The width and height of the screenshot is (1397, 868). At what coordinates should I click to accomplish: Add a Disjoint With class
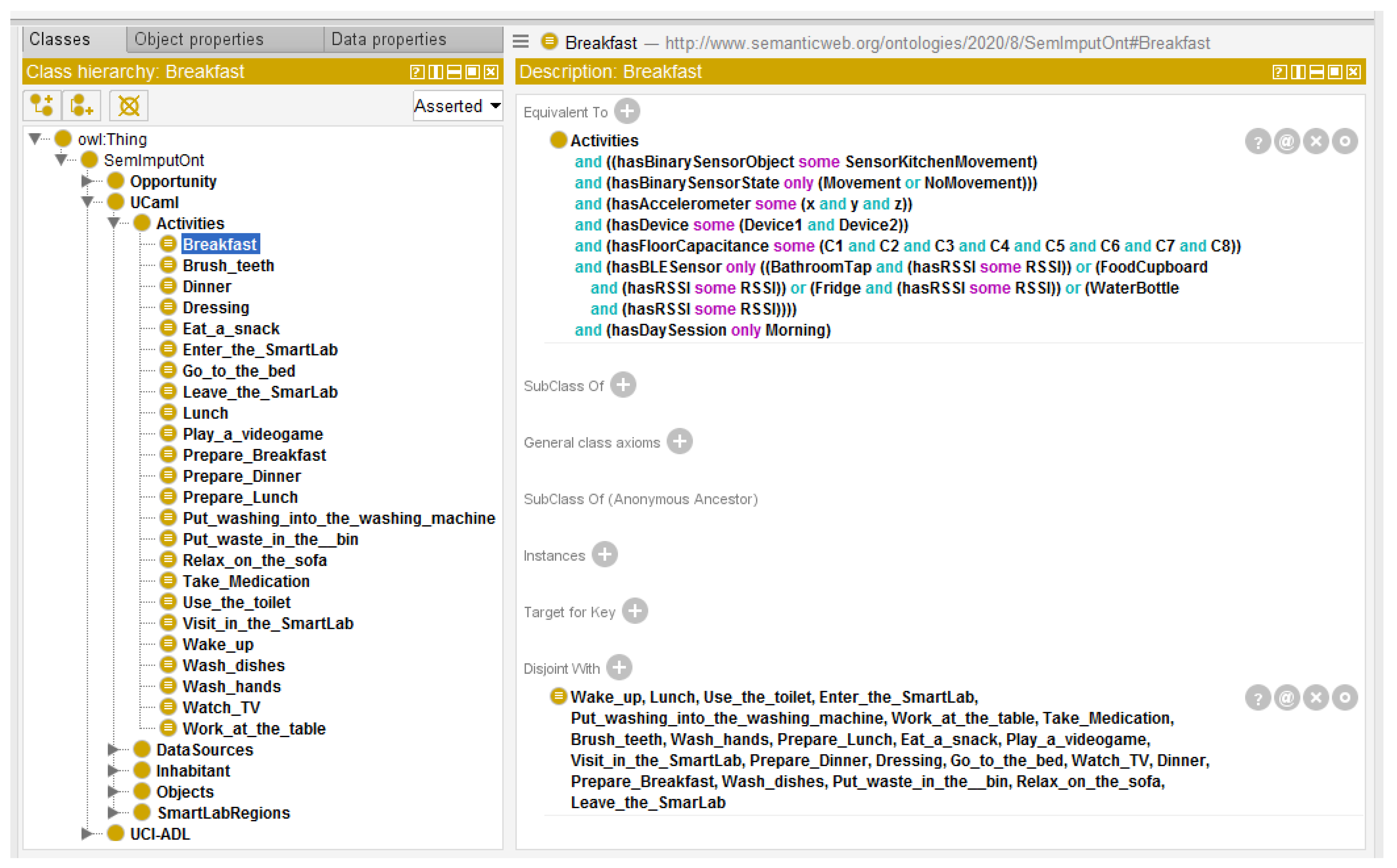pyautogui.click(x=619, y=668)
